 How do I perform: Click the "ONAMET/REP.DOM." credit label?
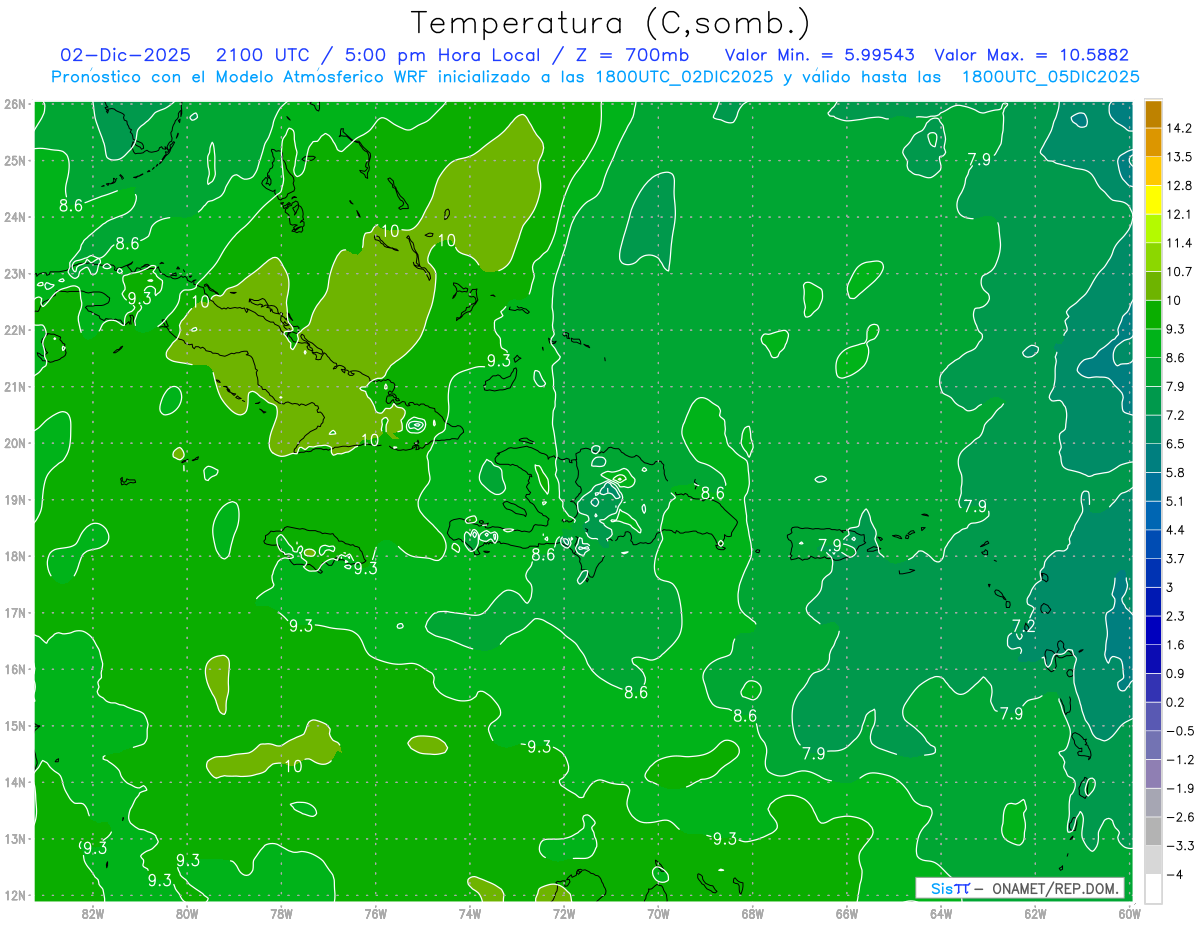[1054, 888]
